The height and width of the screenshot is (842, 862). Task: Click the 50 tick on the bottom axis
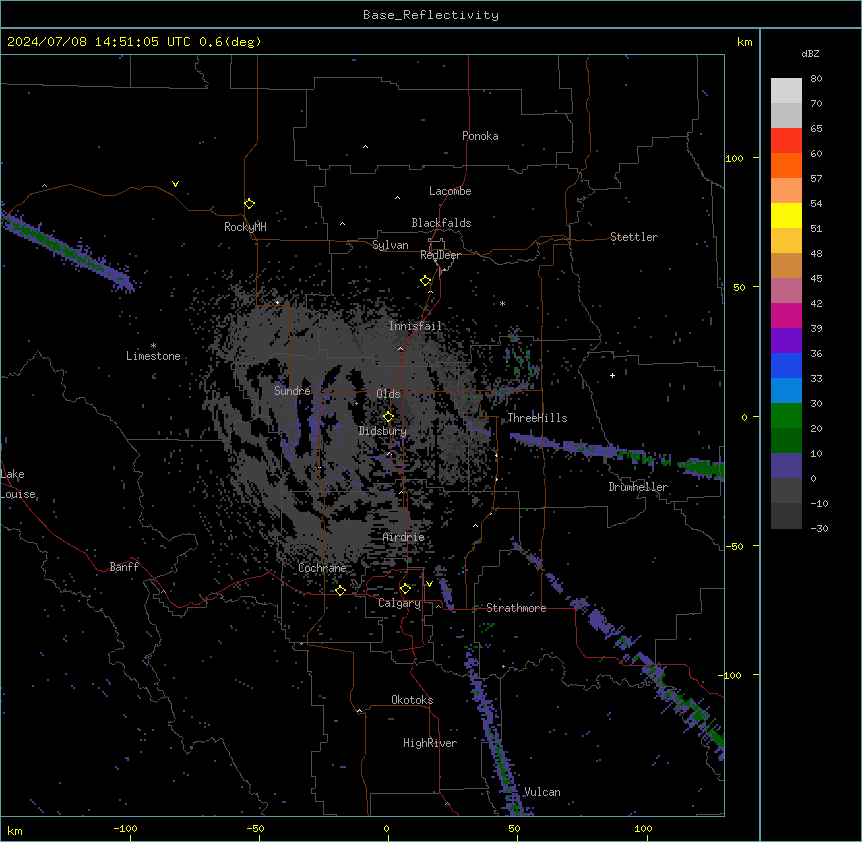514,828
